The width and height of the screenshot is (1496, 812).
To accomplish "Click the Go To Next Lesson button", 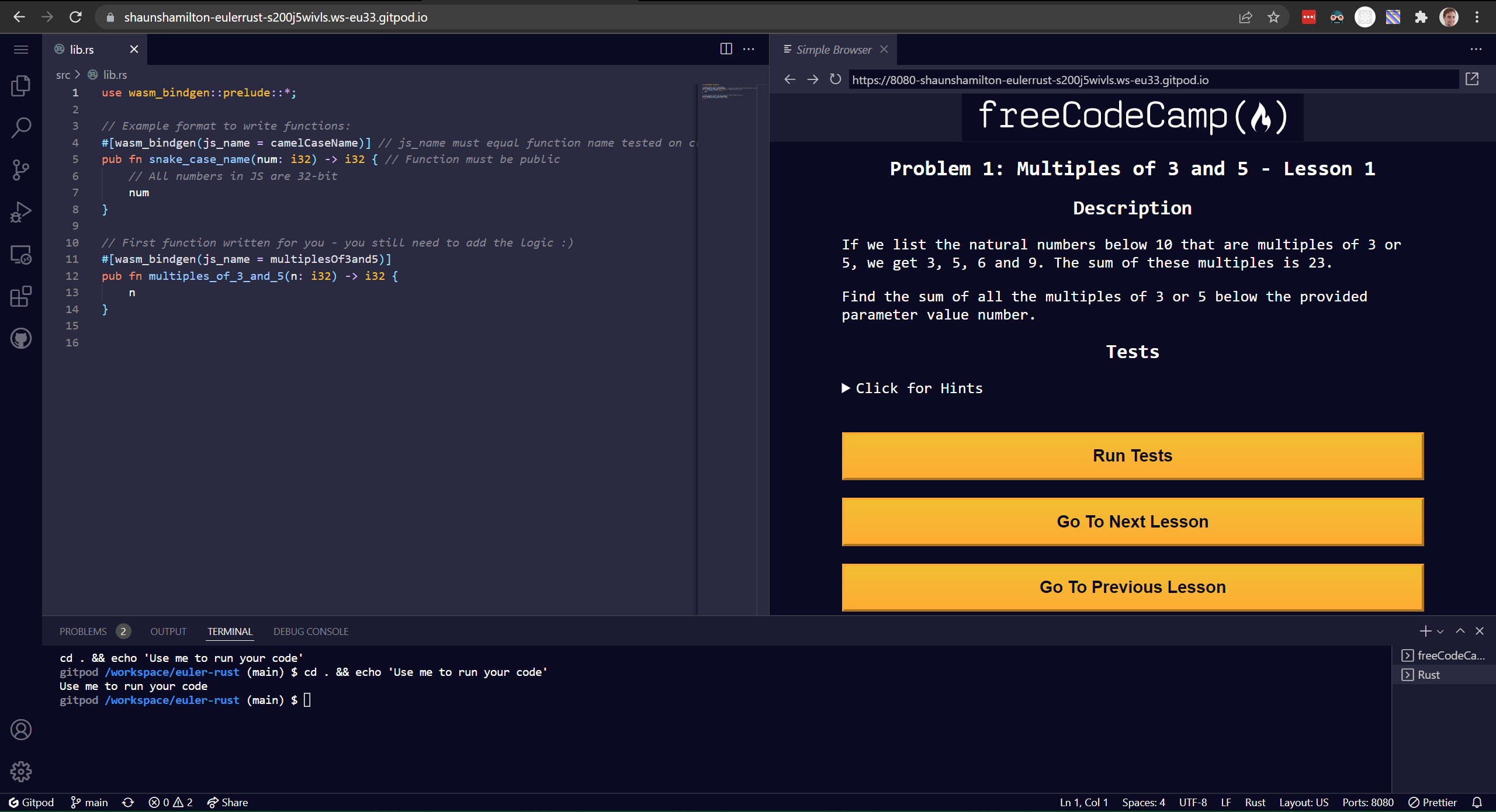I will click(x=1132, y=522).
